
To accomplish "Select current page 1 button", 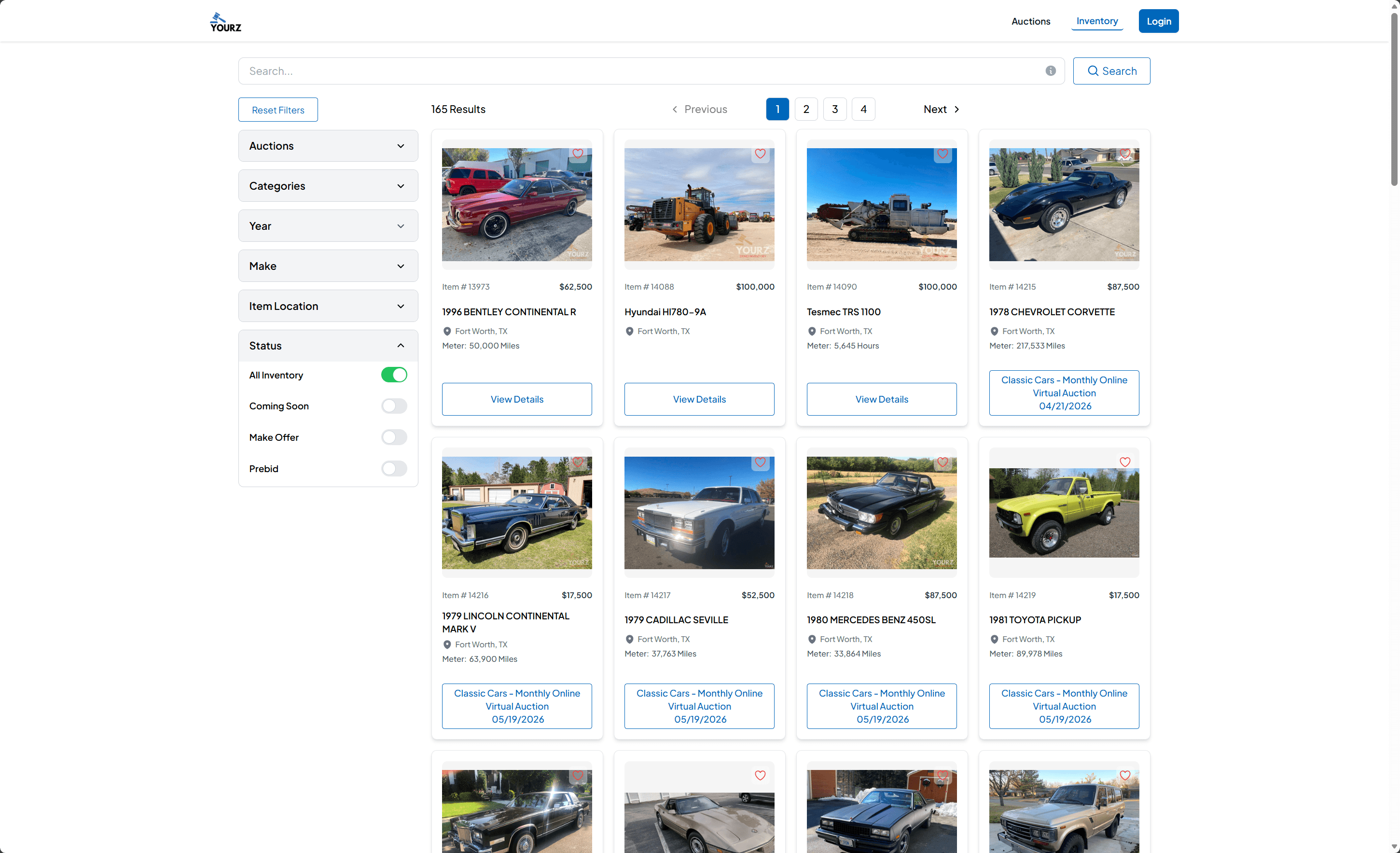I will (776, 109).
